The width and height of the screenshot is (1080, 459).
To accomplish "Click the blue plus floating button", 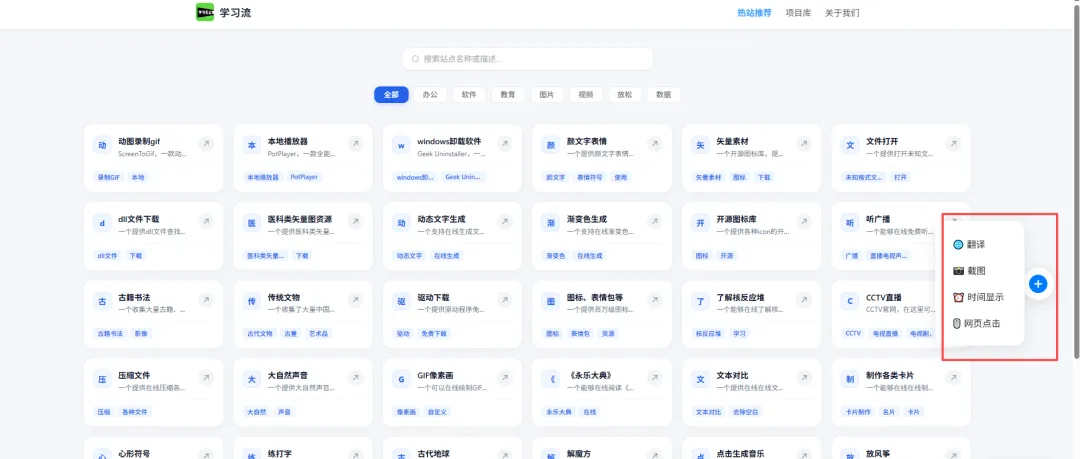I will pos(1039,283).
